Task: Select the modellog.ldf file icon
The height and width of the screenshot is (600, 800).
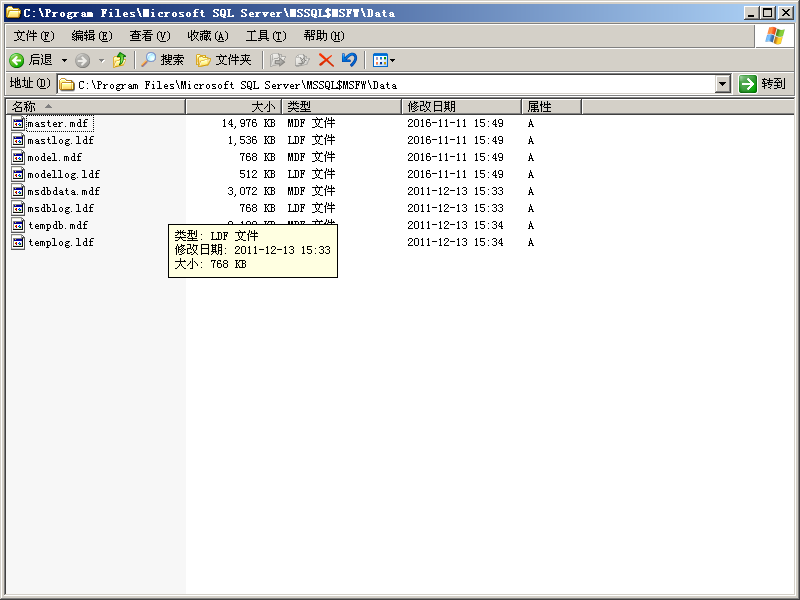Action: coord(18,174)
